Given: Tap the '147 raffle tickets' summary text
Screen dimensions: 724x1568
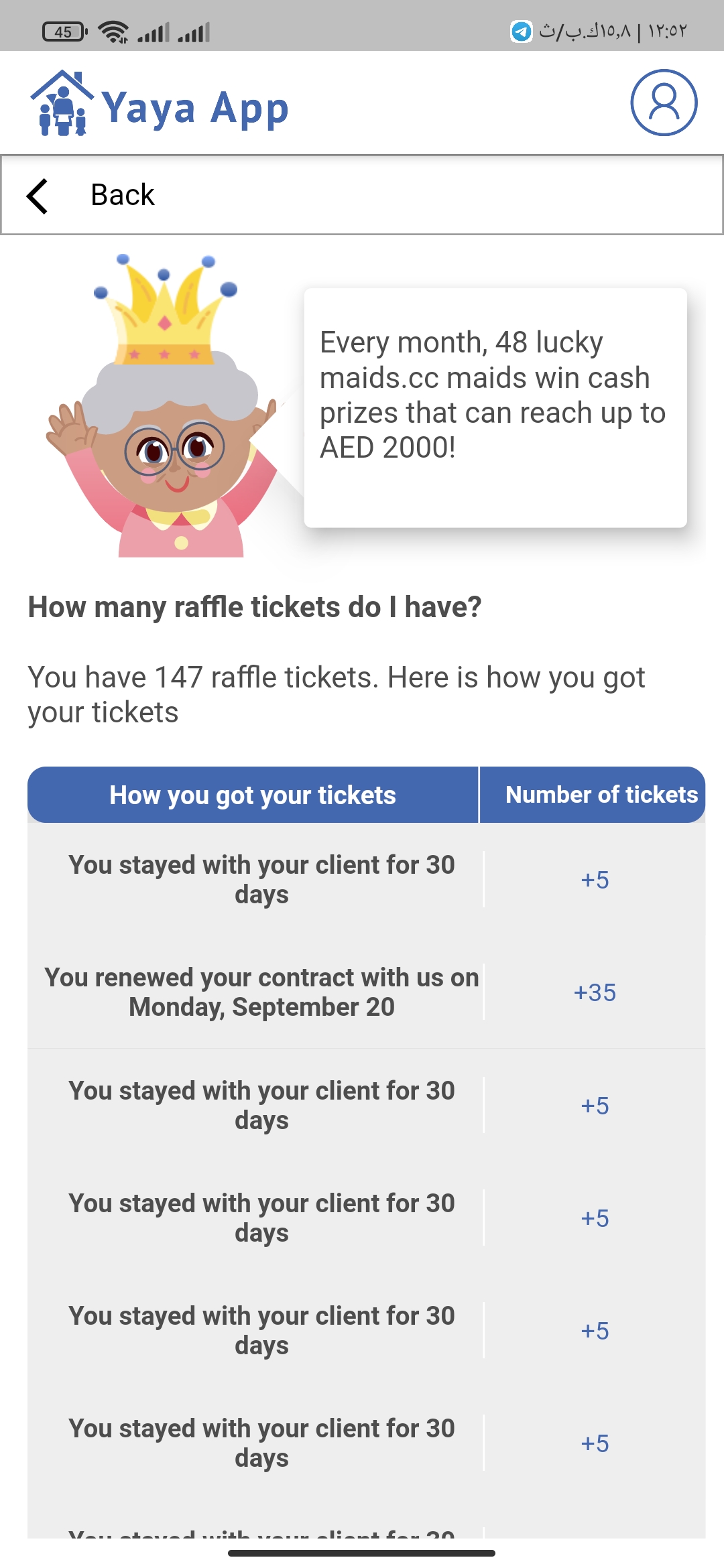Looking at the screenshot, I should pos(335,695).
